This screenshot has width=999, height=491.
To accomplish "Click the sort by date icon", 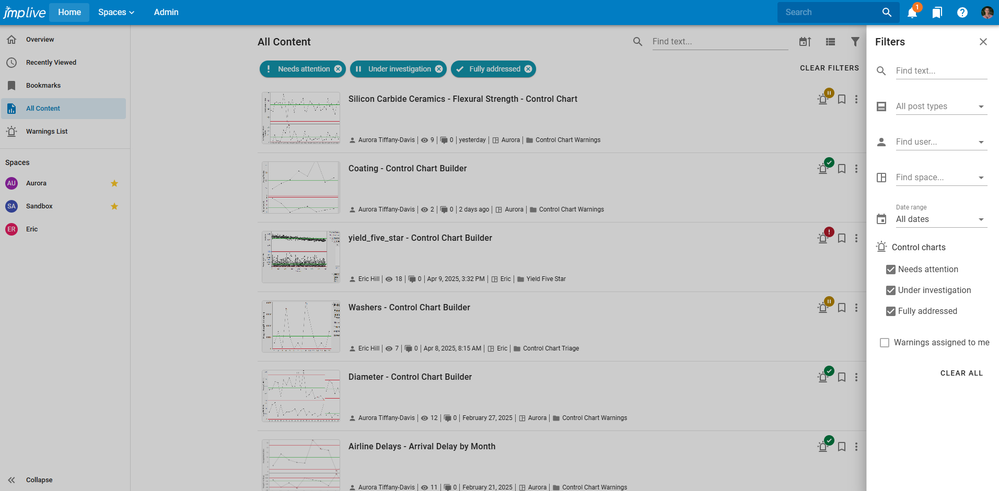I will pyautogui.click(x=805, y=41).
